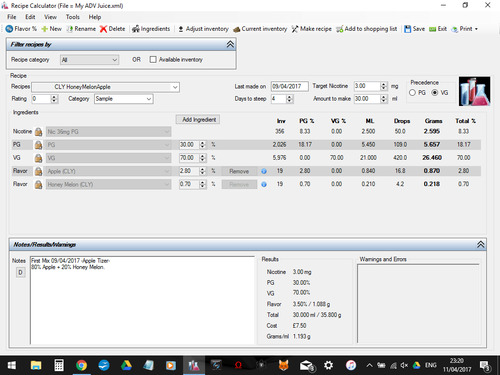This screenshot has height=375, width=500.
Task: Open Recipe category dropdown
Action: click(89, 60)
